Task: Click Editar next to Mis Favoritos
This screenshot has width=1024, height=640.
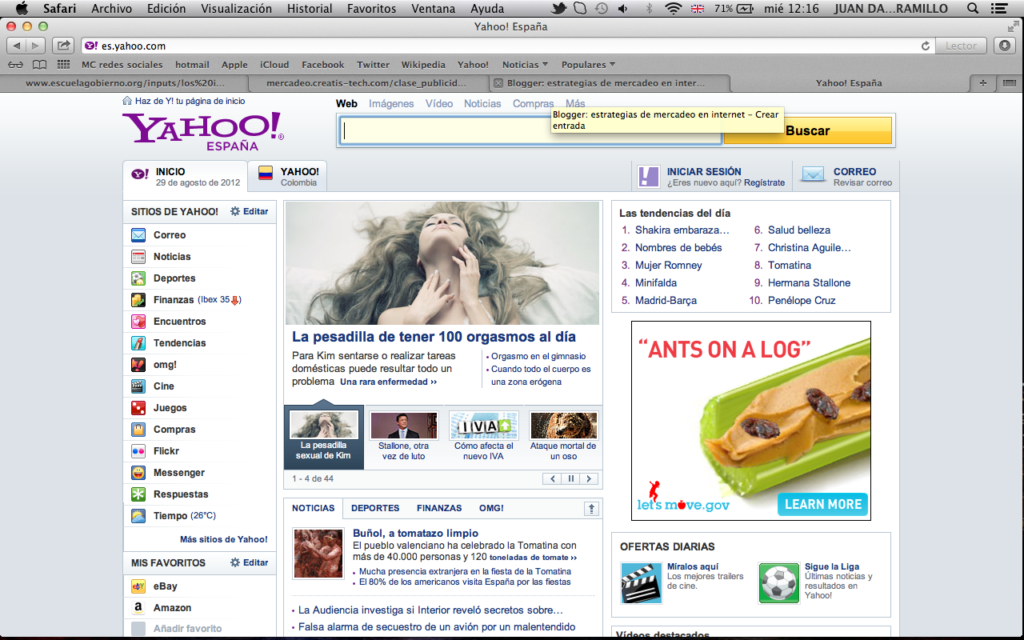Action: coord(249,562)
